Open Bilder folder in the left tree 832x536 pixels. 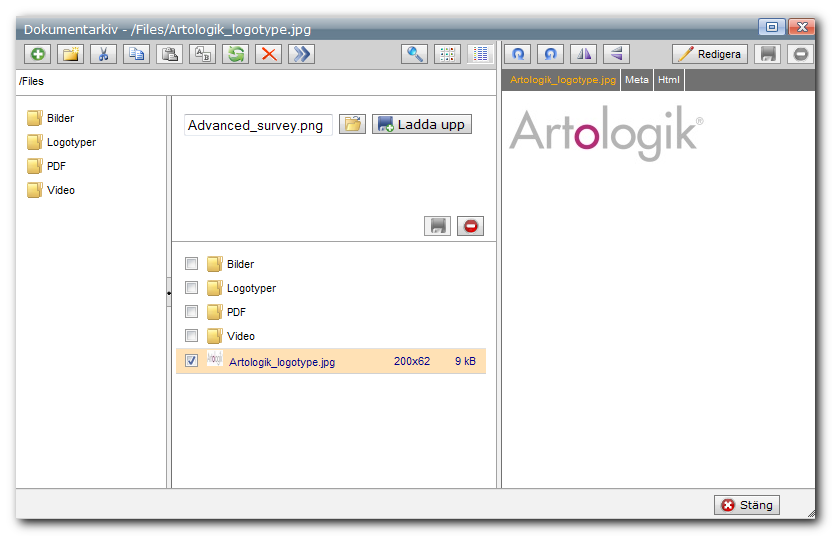tap(51, 118)
